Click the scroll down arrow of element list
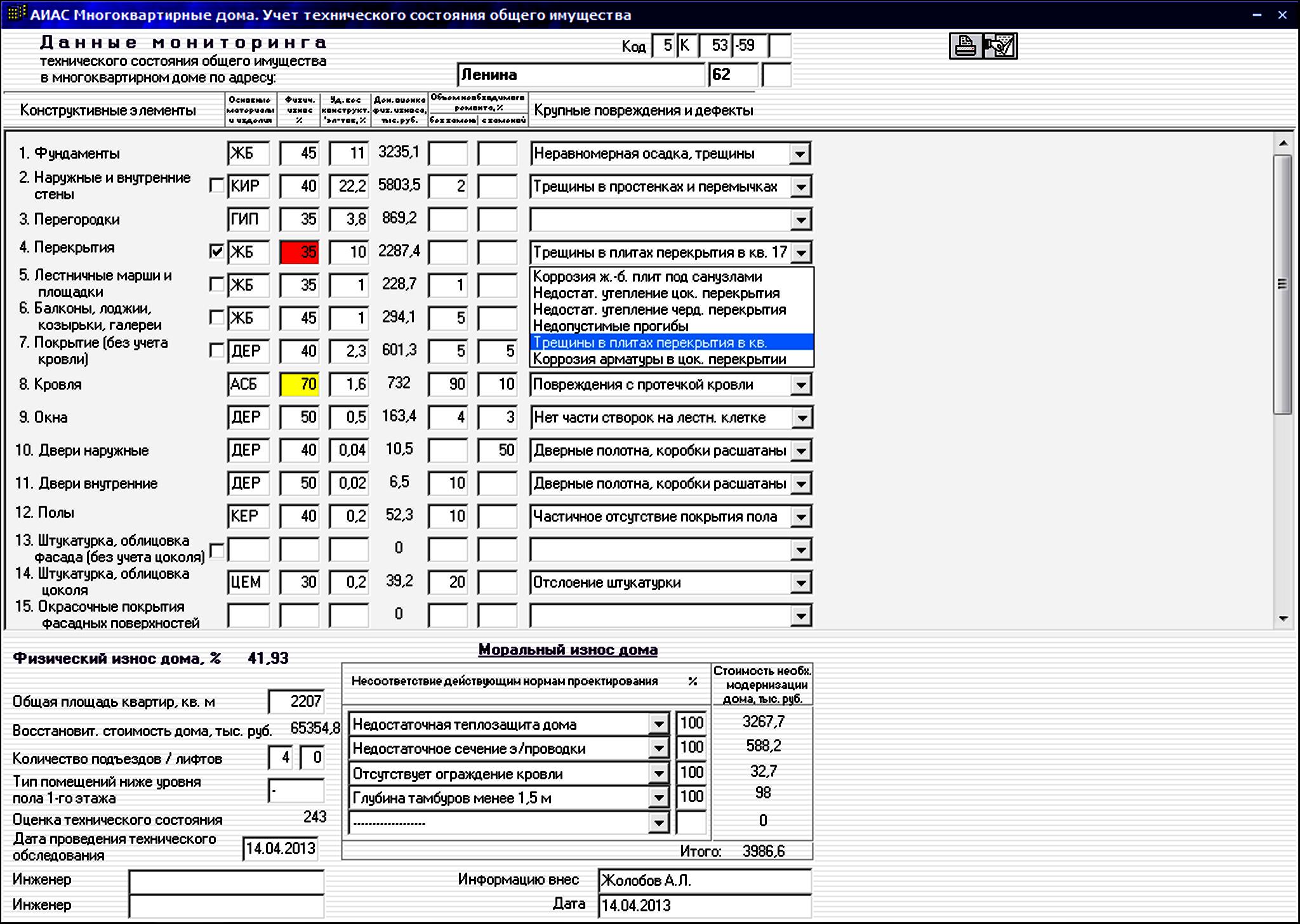Image resolution: width=1300 pixels, height=924 pixels. click(x=1283, y=619)
